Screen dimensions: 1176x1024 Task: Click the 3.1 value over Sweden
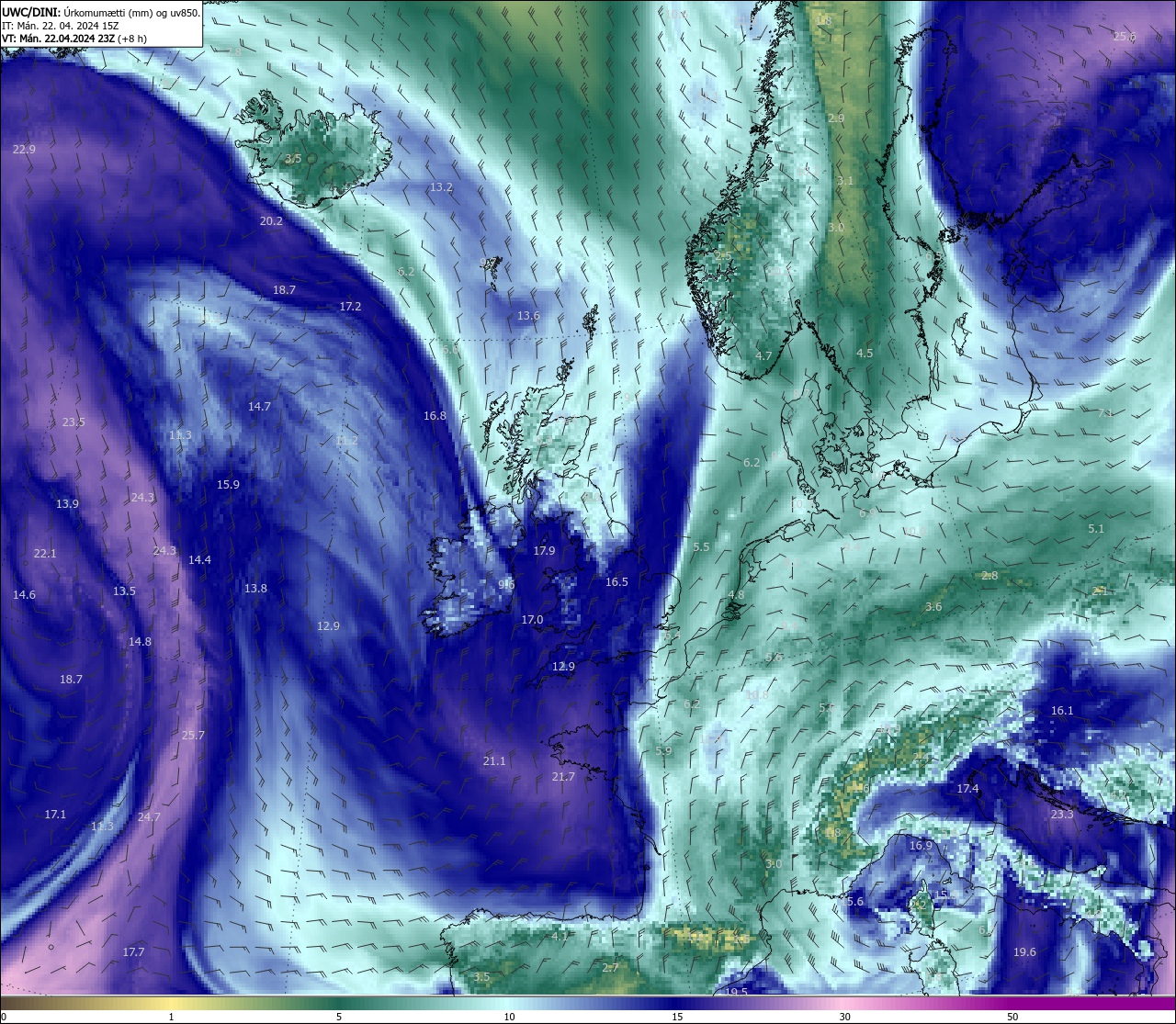845,181
